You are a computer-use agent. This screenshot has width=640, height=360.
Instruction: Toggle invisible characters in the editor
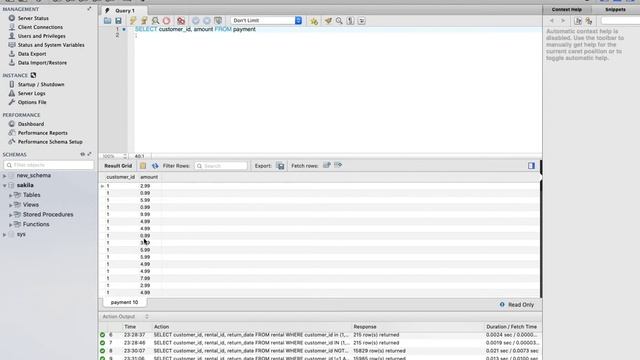pyautogui.click(x=350, y=20)
